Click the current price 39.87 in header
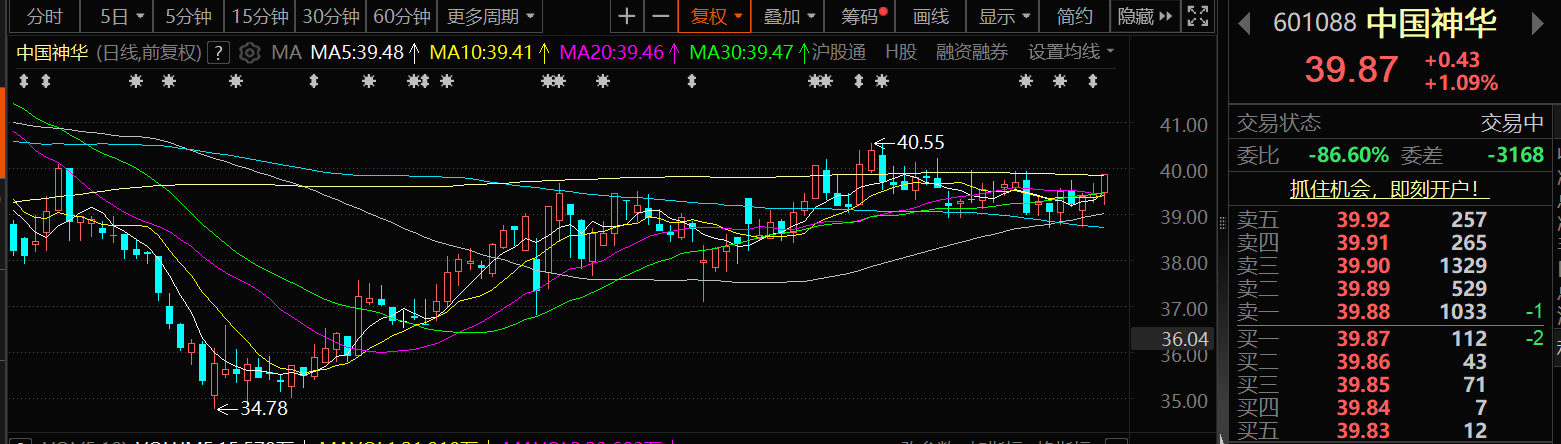This screenshot has width=1561, height=444. tap(1350, 70)
